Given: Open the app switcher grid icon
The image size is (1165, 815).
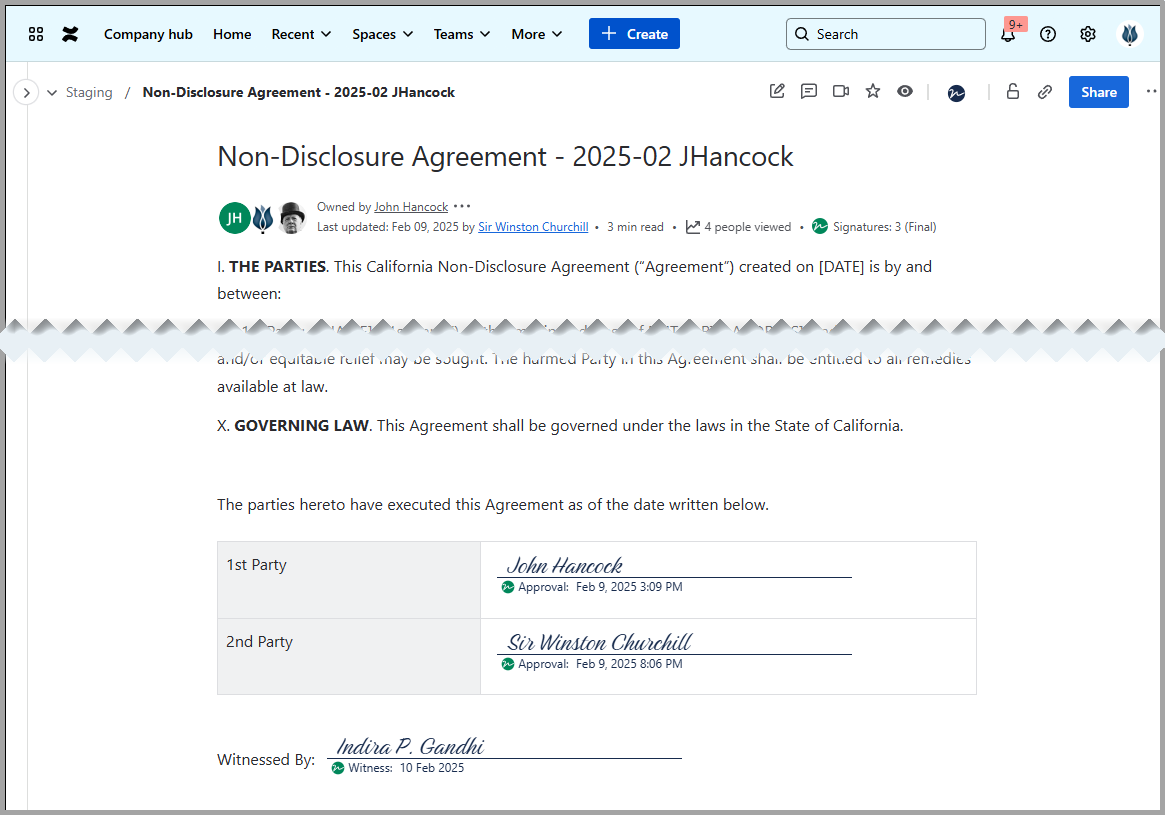Looking at the screenshot, I should pyautogui.click(x=36, y=34).
